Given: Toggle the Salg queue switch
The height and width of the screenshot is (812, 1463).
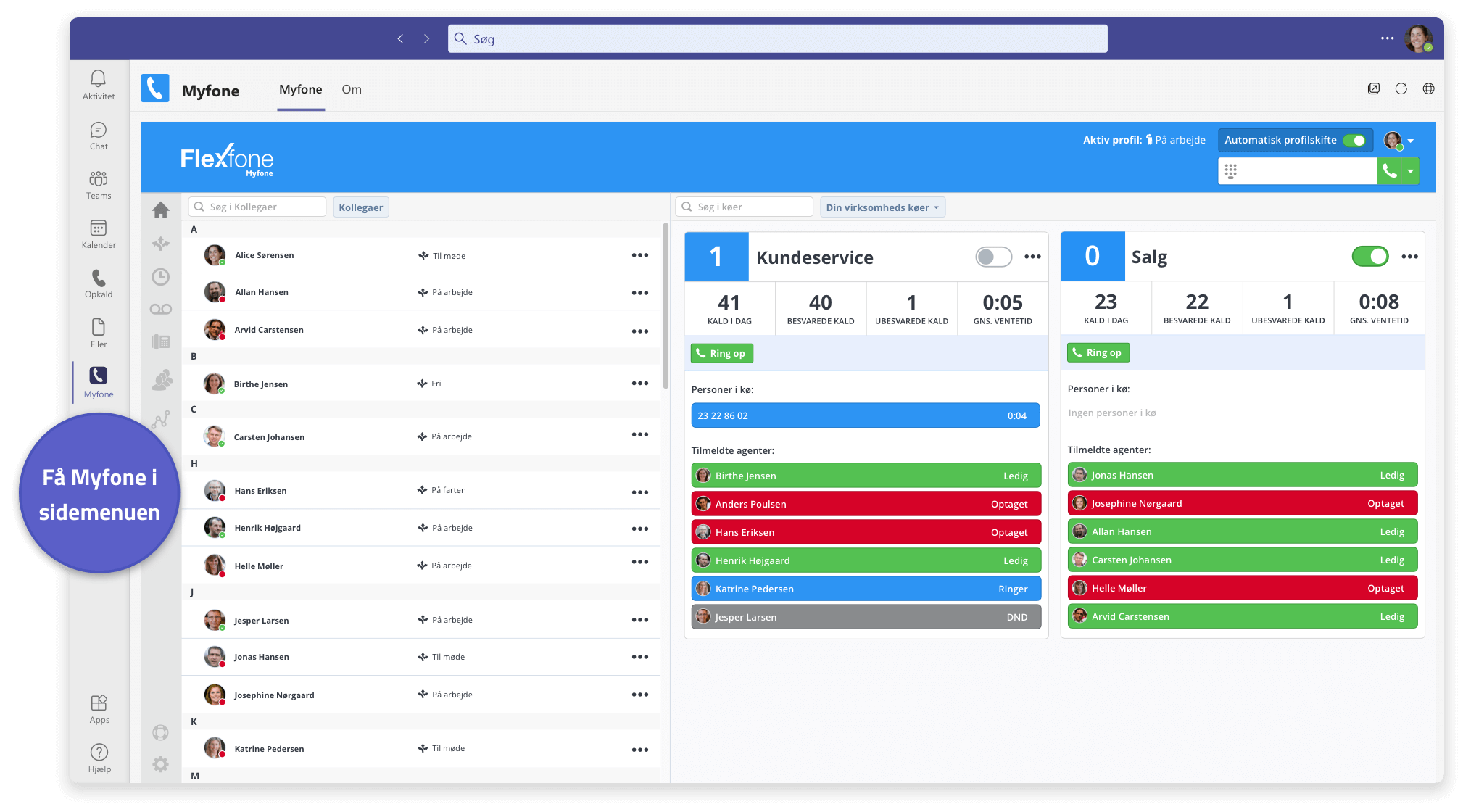Looking at the screenshot, I should pos(1369,256).
